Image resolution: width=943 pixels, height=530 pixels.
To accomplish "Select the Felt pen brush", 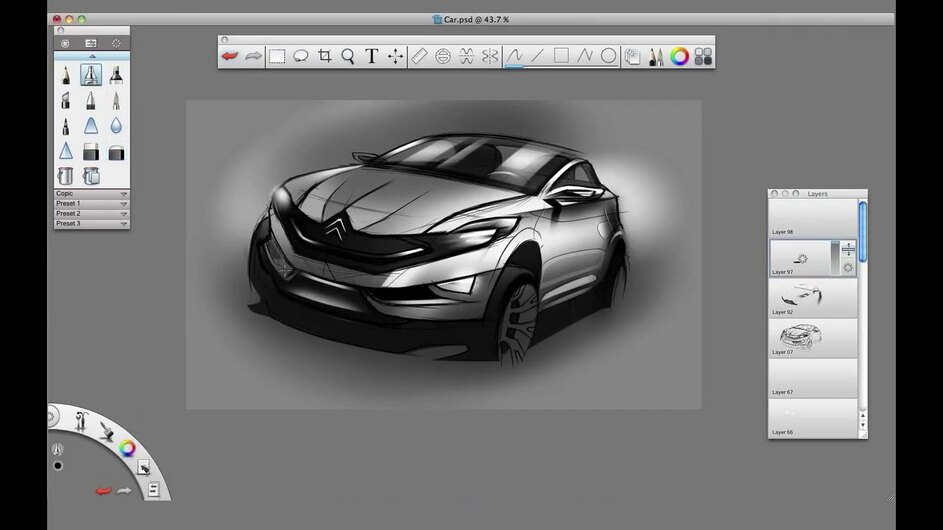I will pos(66,126).
